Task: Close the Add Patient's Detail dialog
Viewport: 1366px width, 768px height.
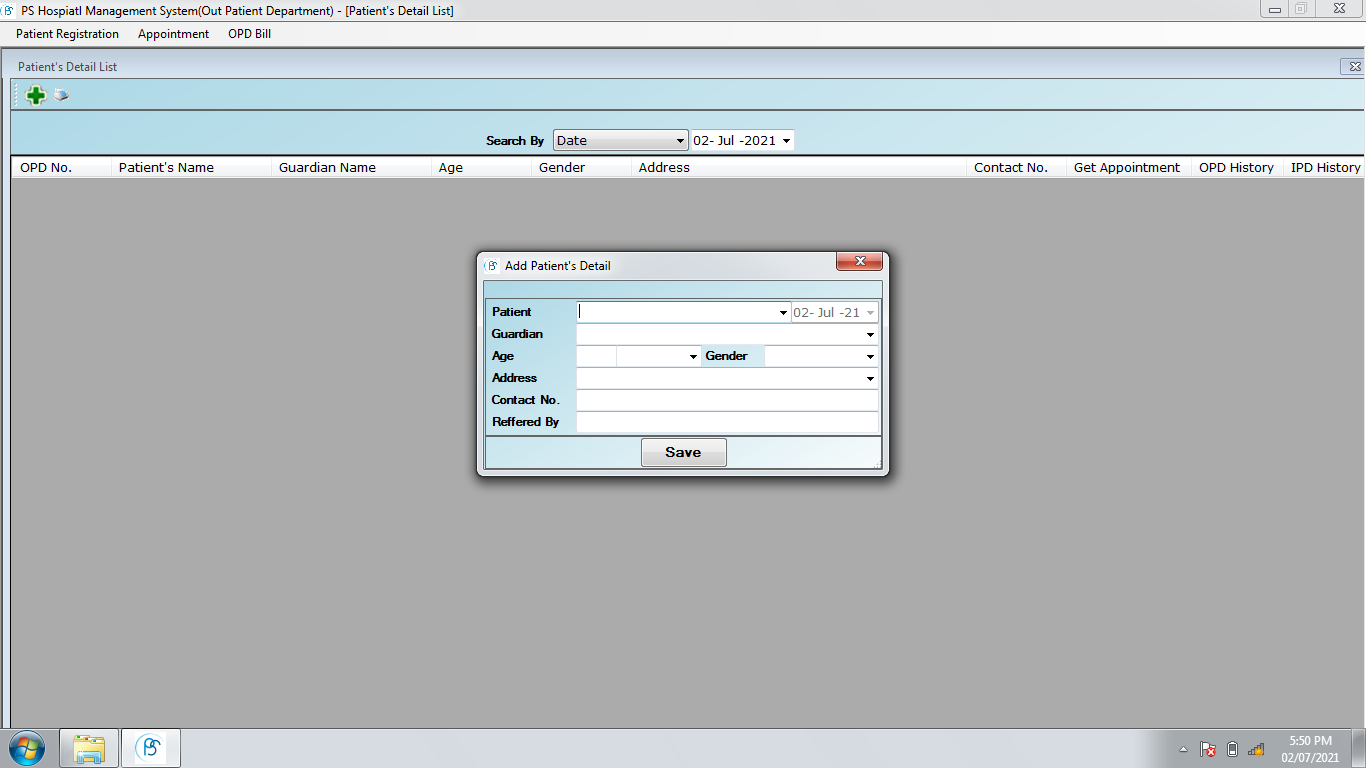Action: pos(859,262)
